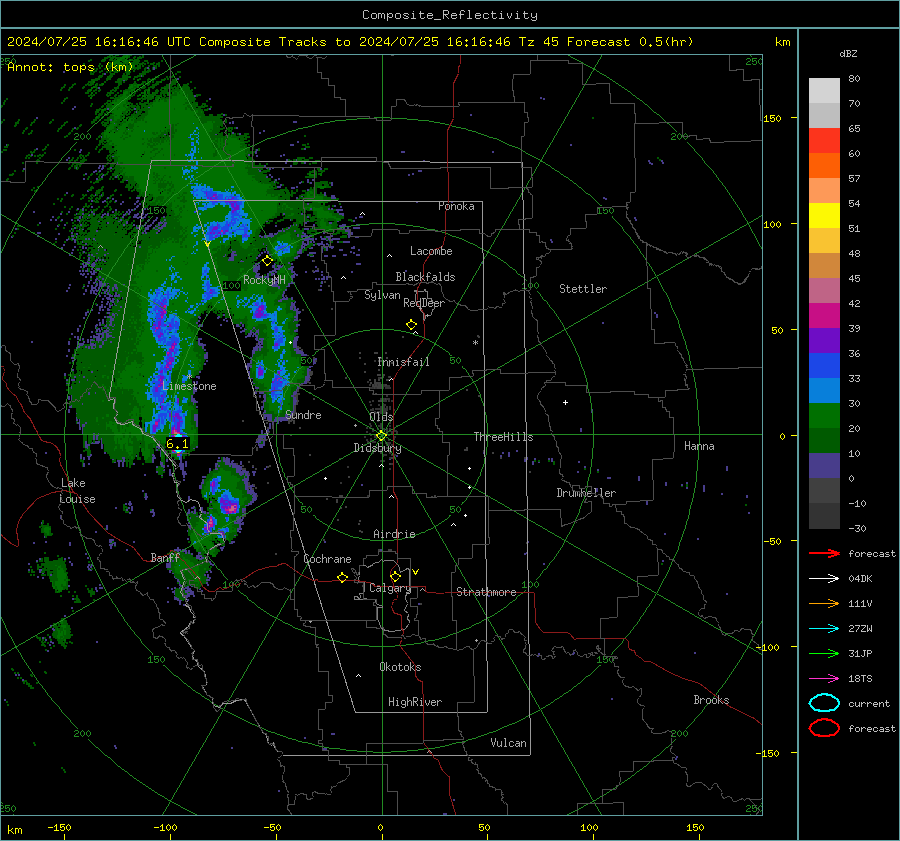Pick the yellow 51-54 dBZ swatch

[824, 215]
